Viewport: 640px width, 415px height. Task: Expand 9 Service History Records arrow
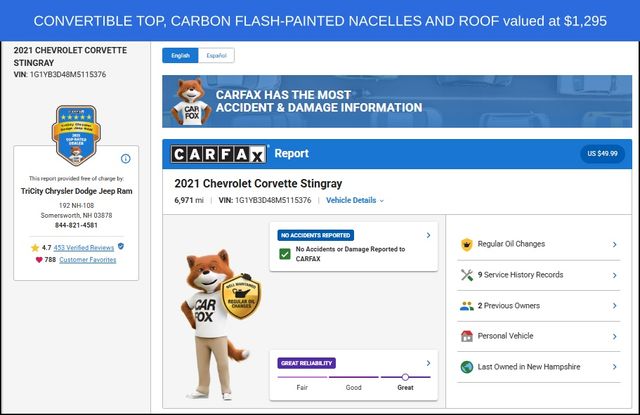point(614,275)
